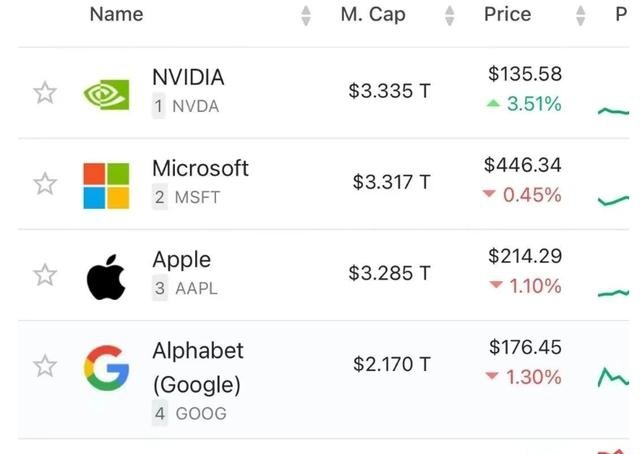Sort by Price using sort arrows

(580, 16)
